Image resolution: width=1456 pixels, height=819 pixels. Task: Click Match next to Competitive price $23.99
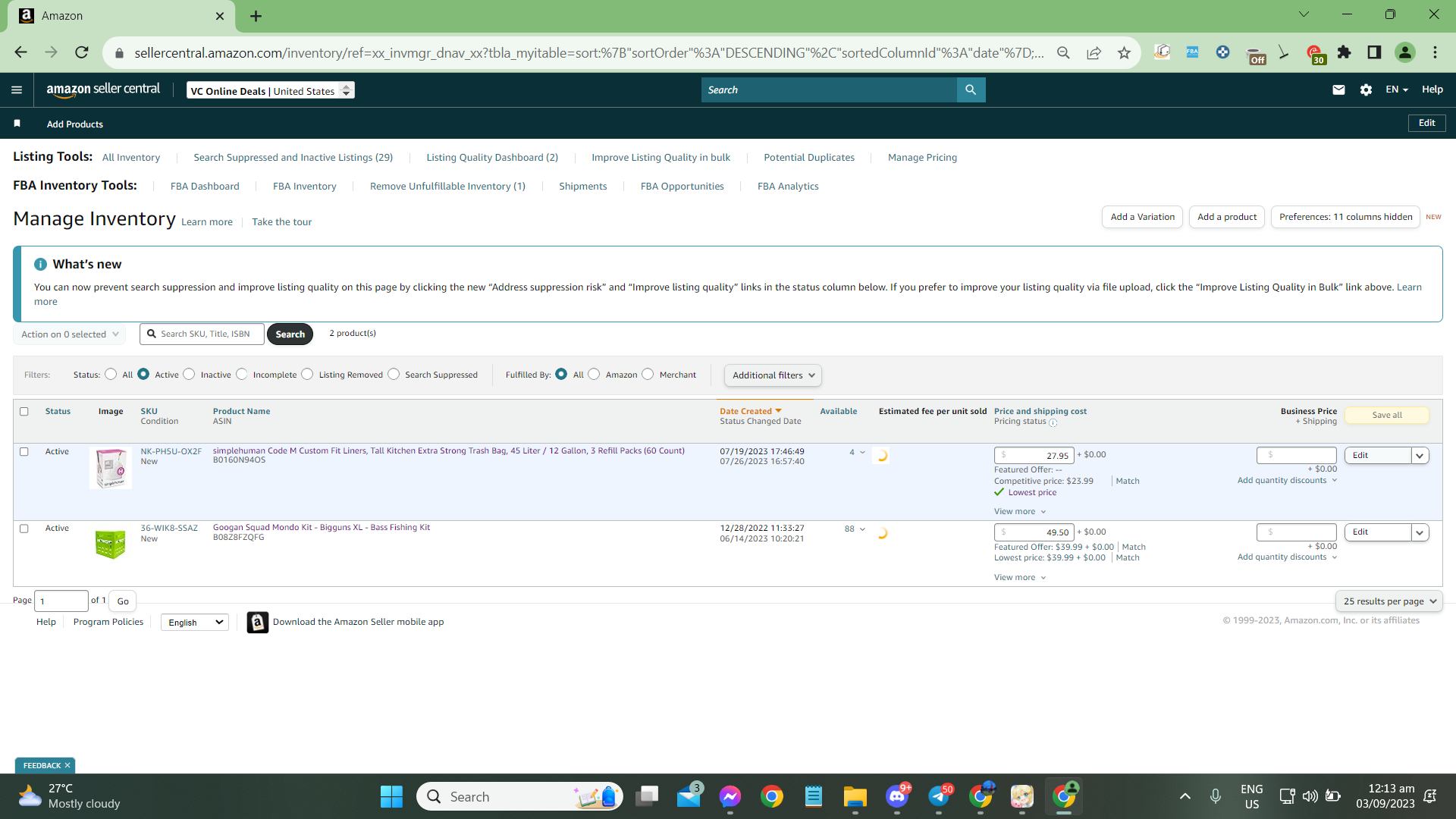(1128, 482)
